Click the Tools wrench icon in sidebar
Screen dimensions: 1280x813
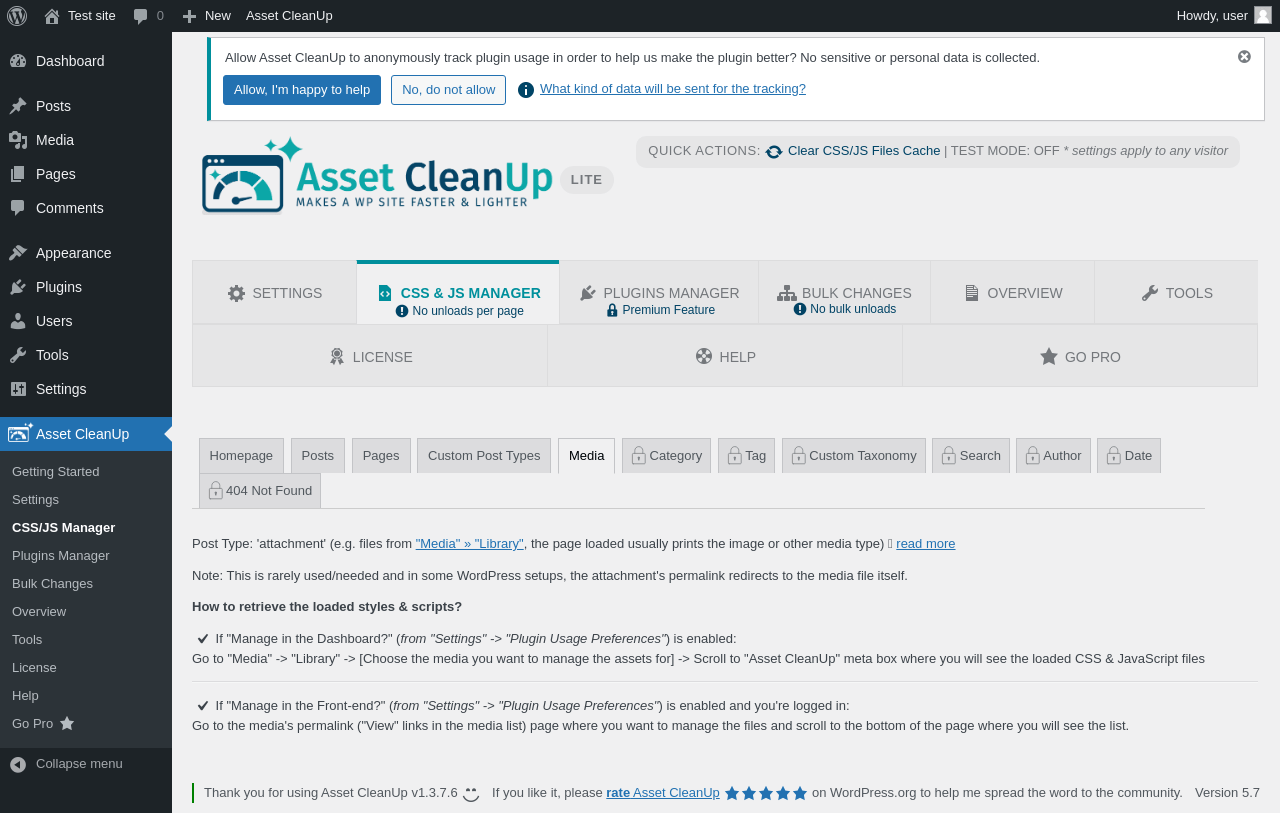[18, 355]
